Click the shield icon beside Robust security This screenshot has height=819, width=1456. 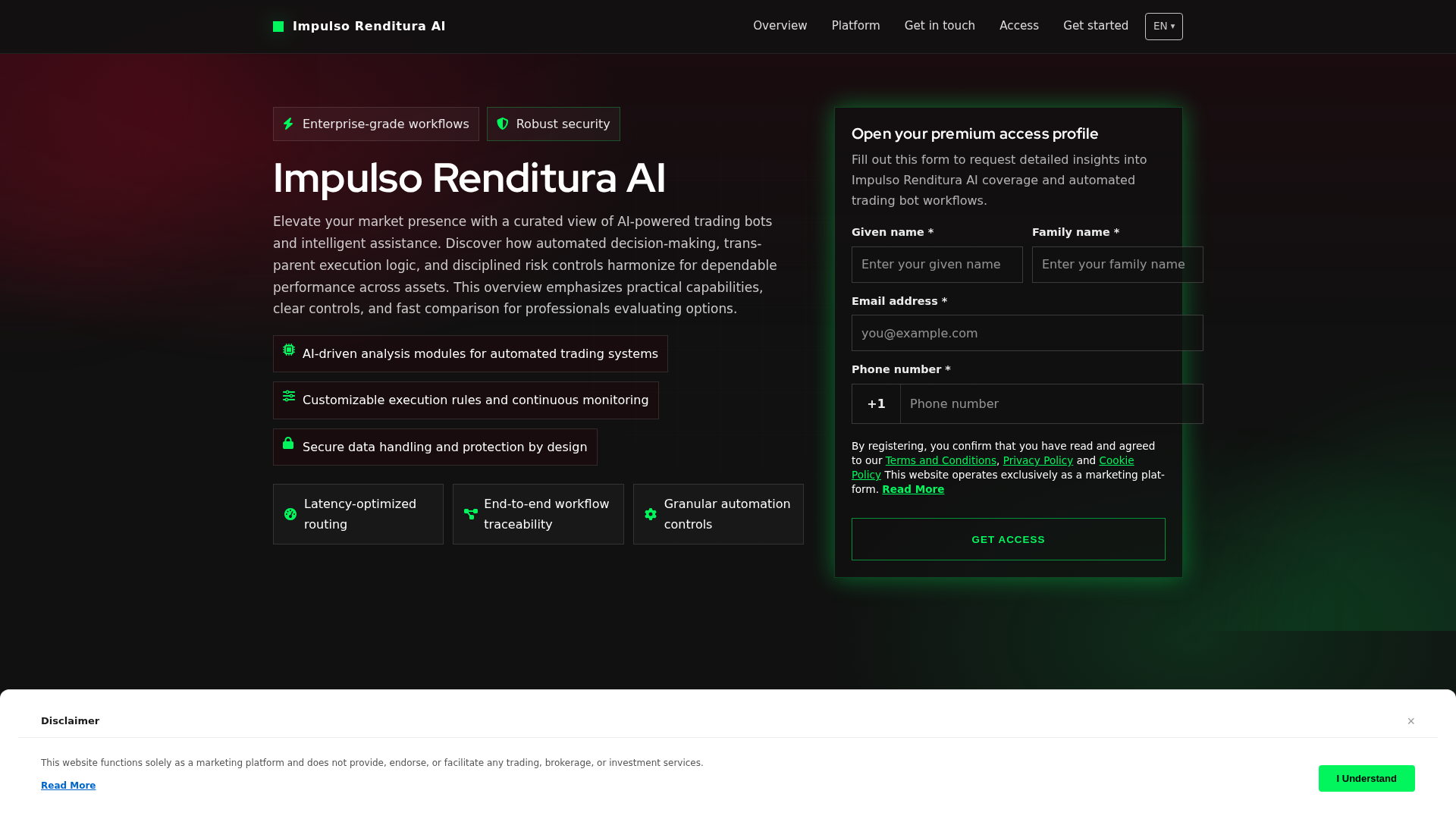pyautogui.click(x=503, y=124)
